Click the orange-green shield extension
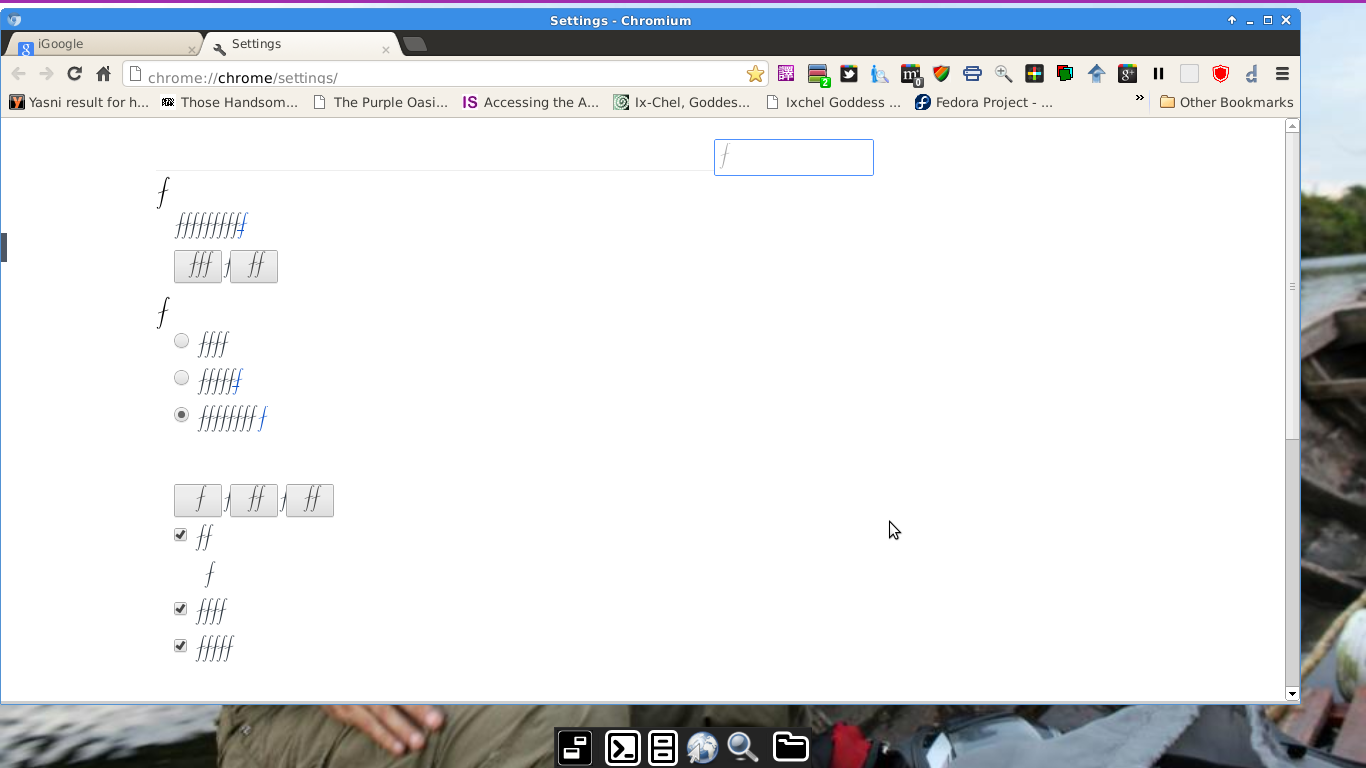1366x768 pixels. 941,74
